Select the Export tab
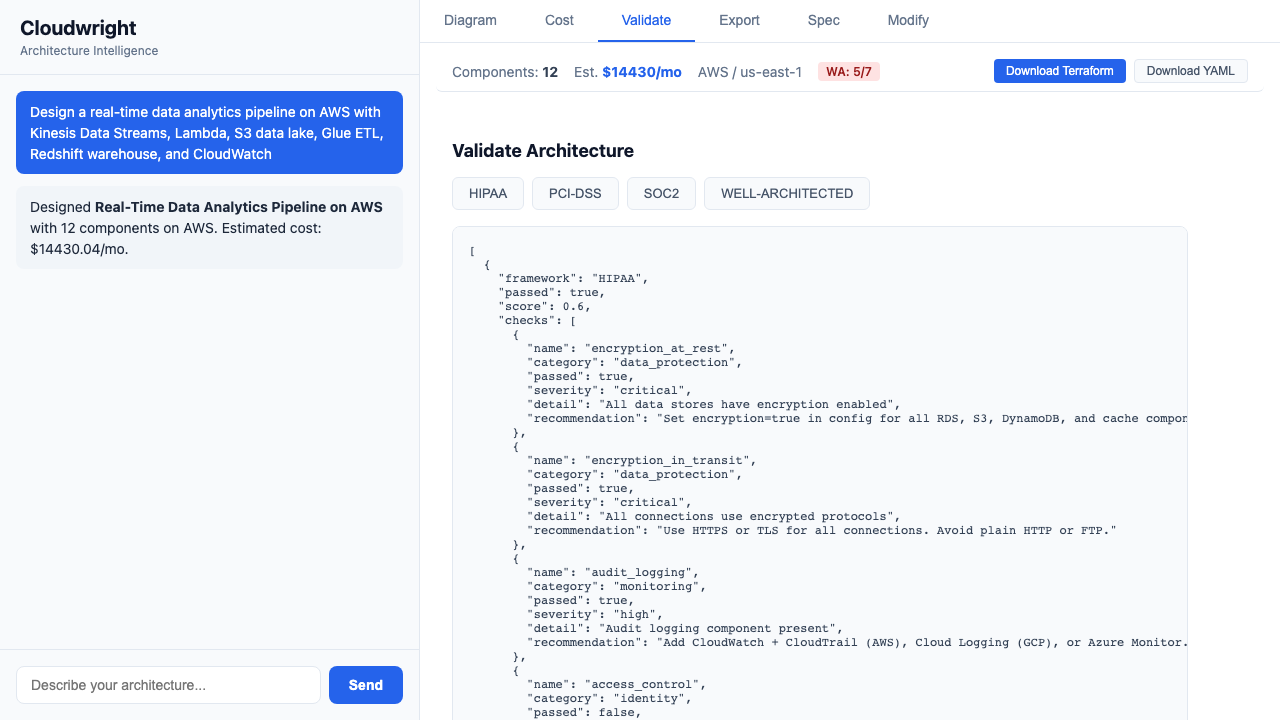This screenshot has width=1280, height=720. tap(739, 20)
